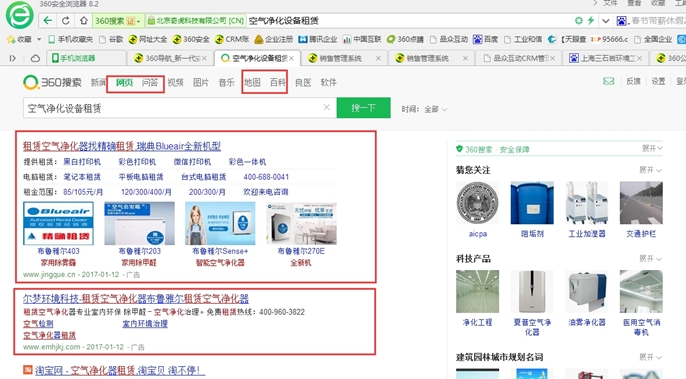Expand the 360搜索·安全保障 section
Image resolution: width=686 pixels, height=379 pixels.
(x=652, y=149)
